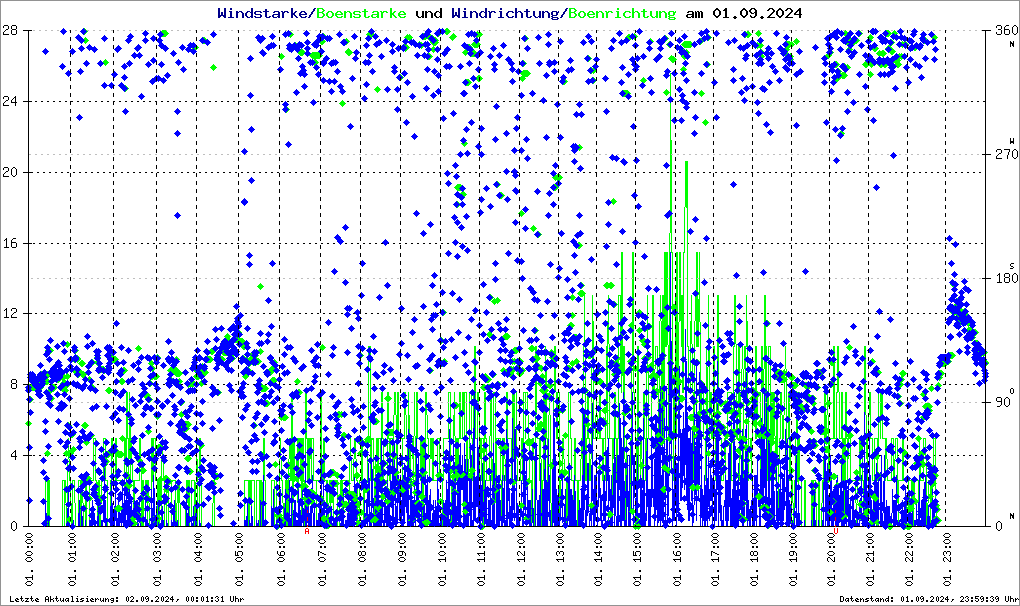Click the blue 'Windrichtung' title word

(x=507, y=13)
